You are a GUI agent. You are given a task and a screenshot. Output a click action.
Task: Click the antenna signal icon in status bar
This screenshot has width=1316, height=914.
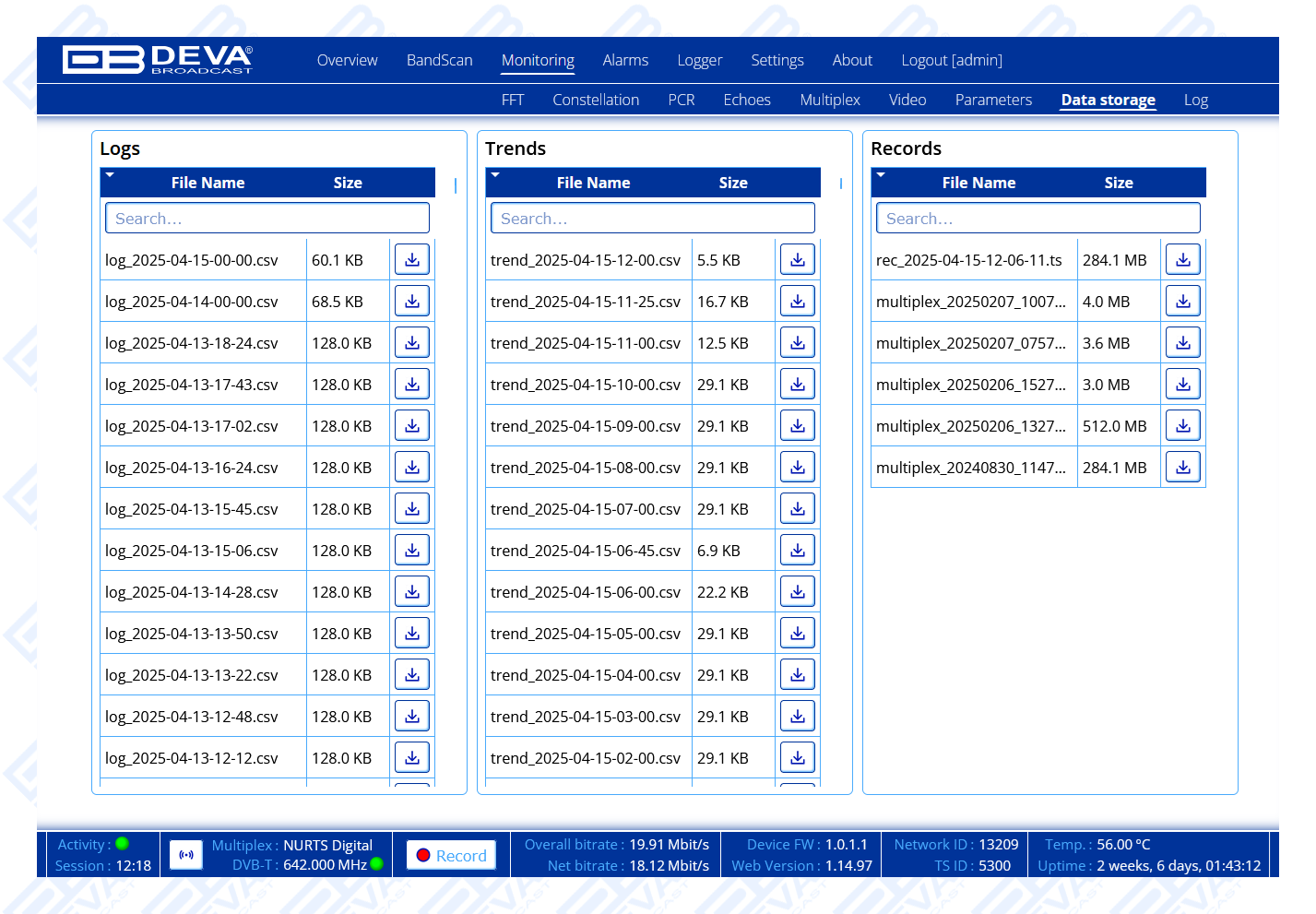[x=186, y=855]
